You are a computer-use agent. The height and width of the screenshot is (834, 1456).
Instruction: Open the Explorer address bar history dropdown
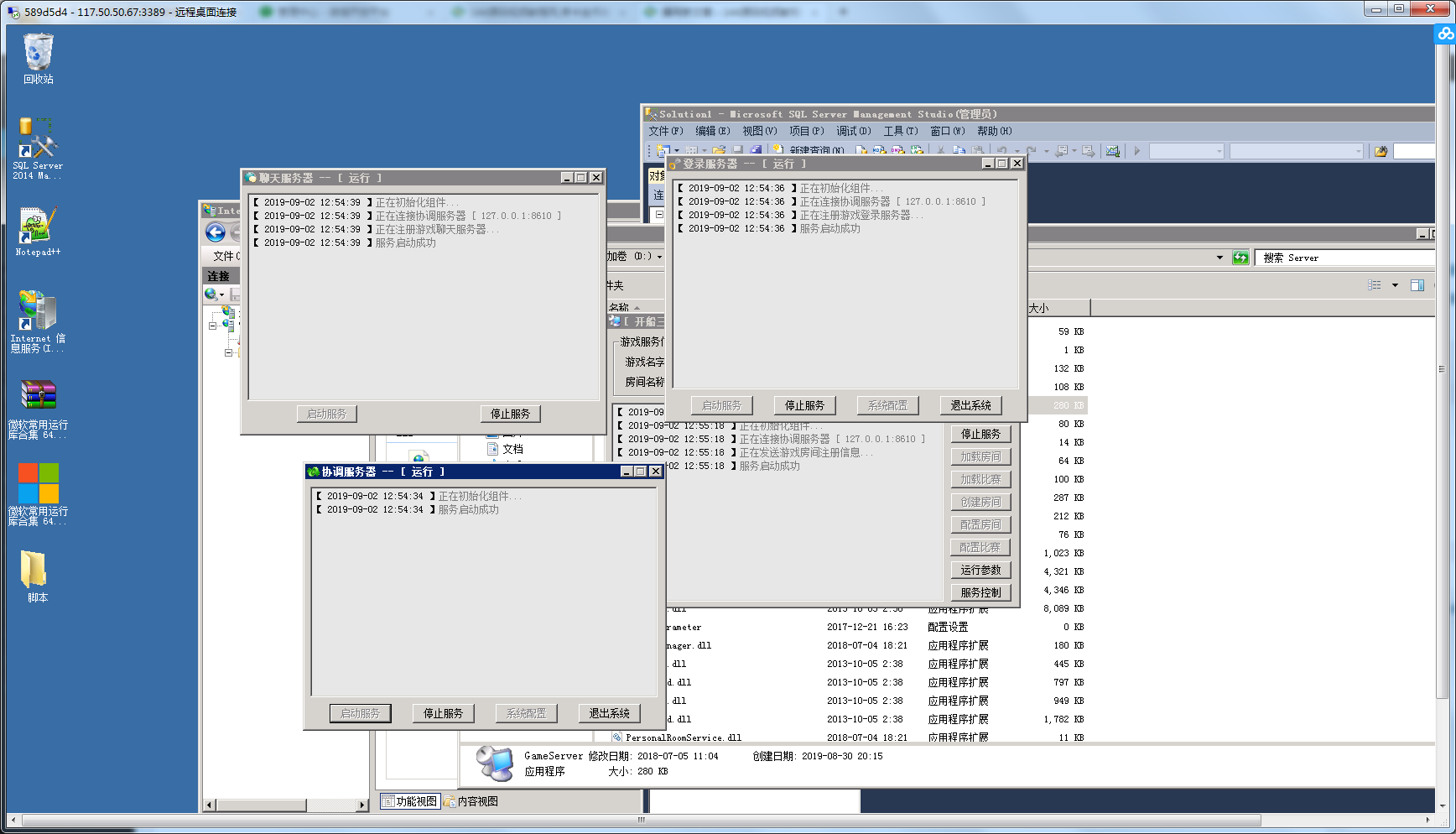[x=1219, y=258]
